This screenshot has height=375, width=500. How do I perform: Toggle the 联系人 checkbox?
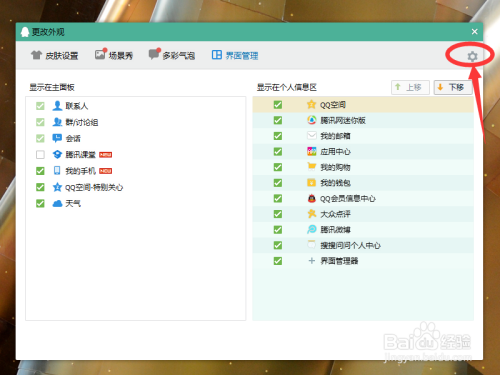click(40, 106)
